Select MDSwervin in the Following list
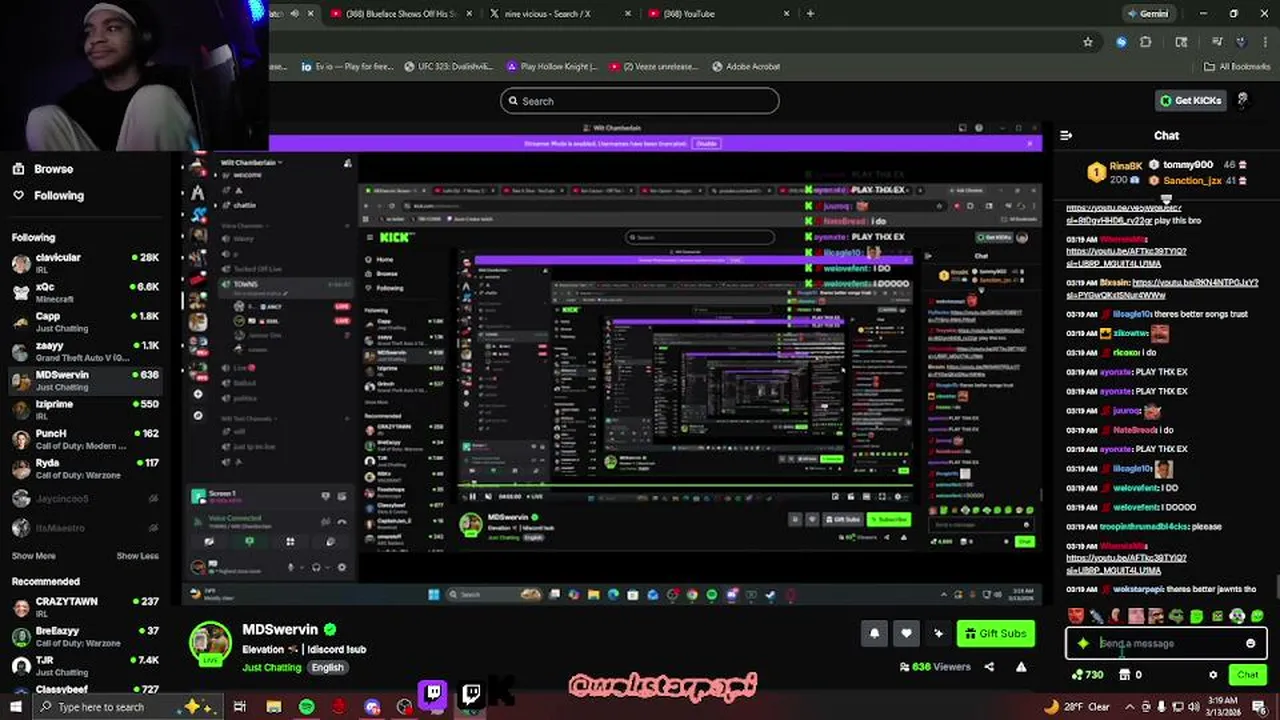1280x720 pixels. [x=85, y=380]
